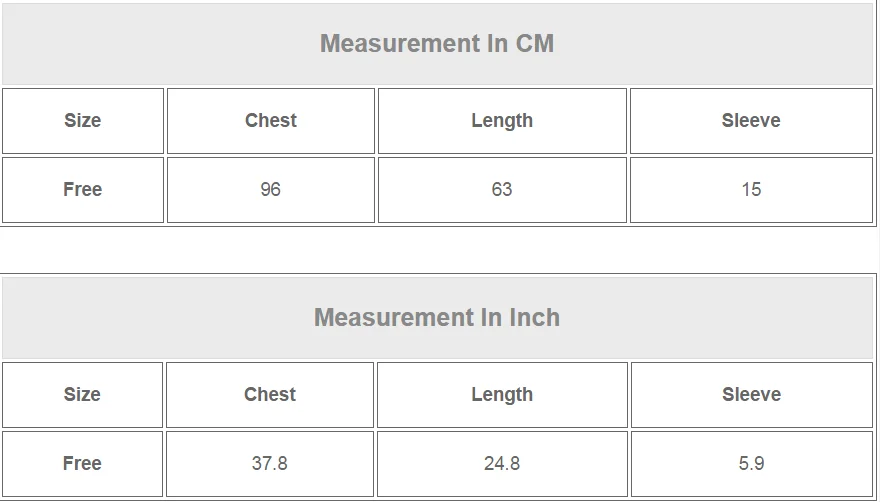This screenshot has width=880, height=502.
Task: Select Length header in CM table
Action: point(502,121)
